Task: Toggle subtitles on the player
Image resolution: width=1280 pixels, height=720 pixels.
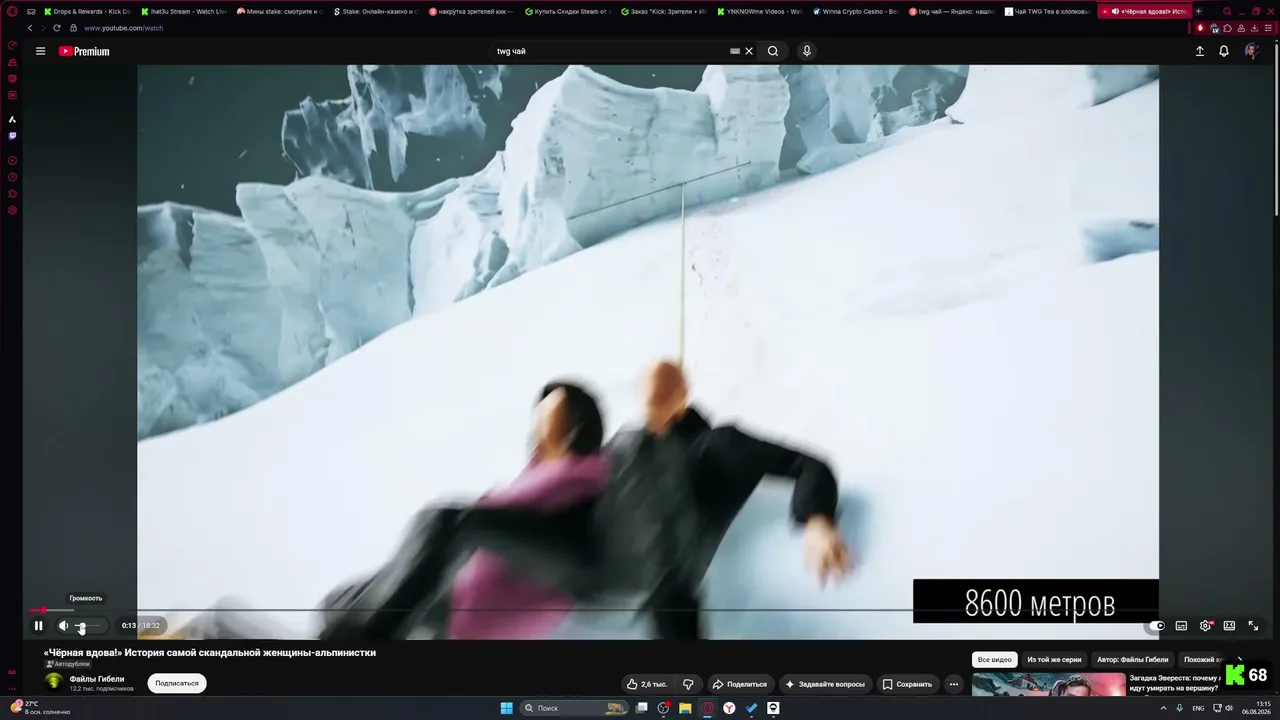Action: [x=1181, y=626]
